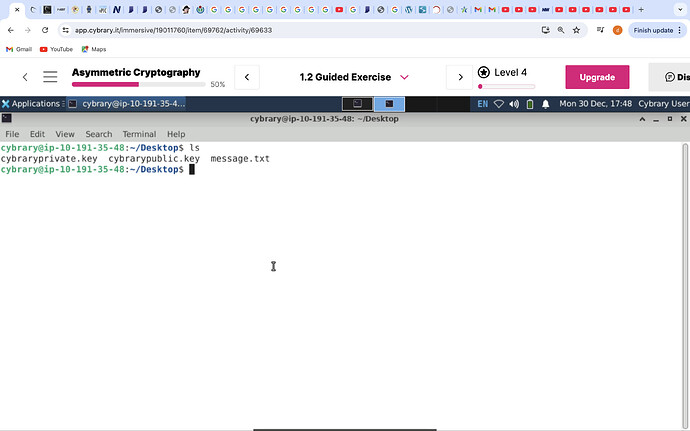Open the Chrome profile avatar
Image resolution: width=690 pixels, height=431 pixels.
point(617,30)
